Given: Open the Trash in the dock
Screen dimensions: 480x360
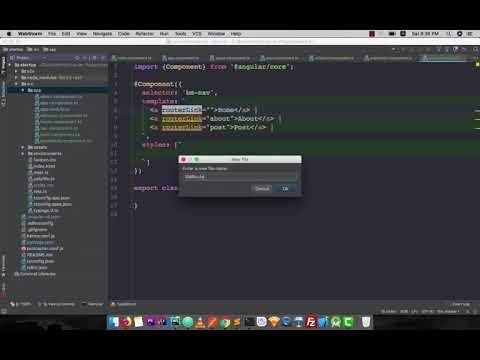Looking at the screenshot, I should tap(366, 322).
